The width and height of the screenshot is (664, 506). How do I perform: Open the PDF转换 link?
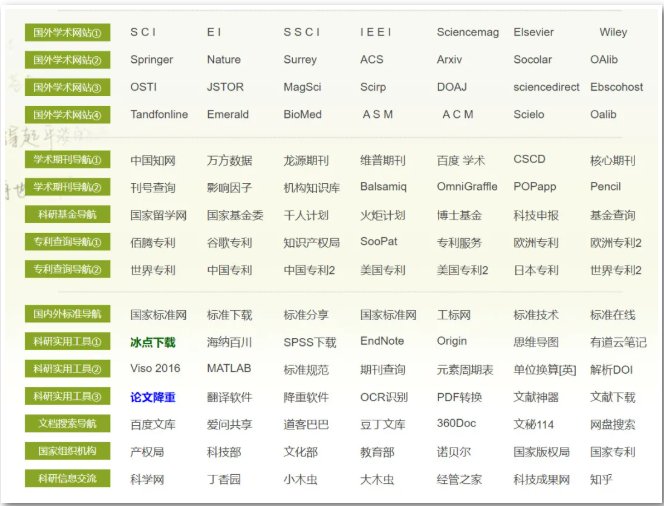coord(459,397)
